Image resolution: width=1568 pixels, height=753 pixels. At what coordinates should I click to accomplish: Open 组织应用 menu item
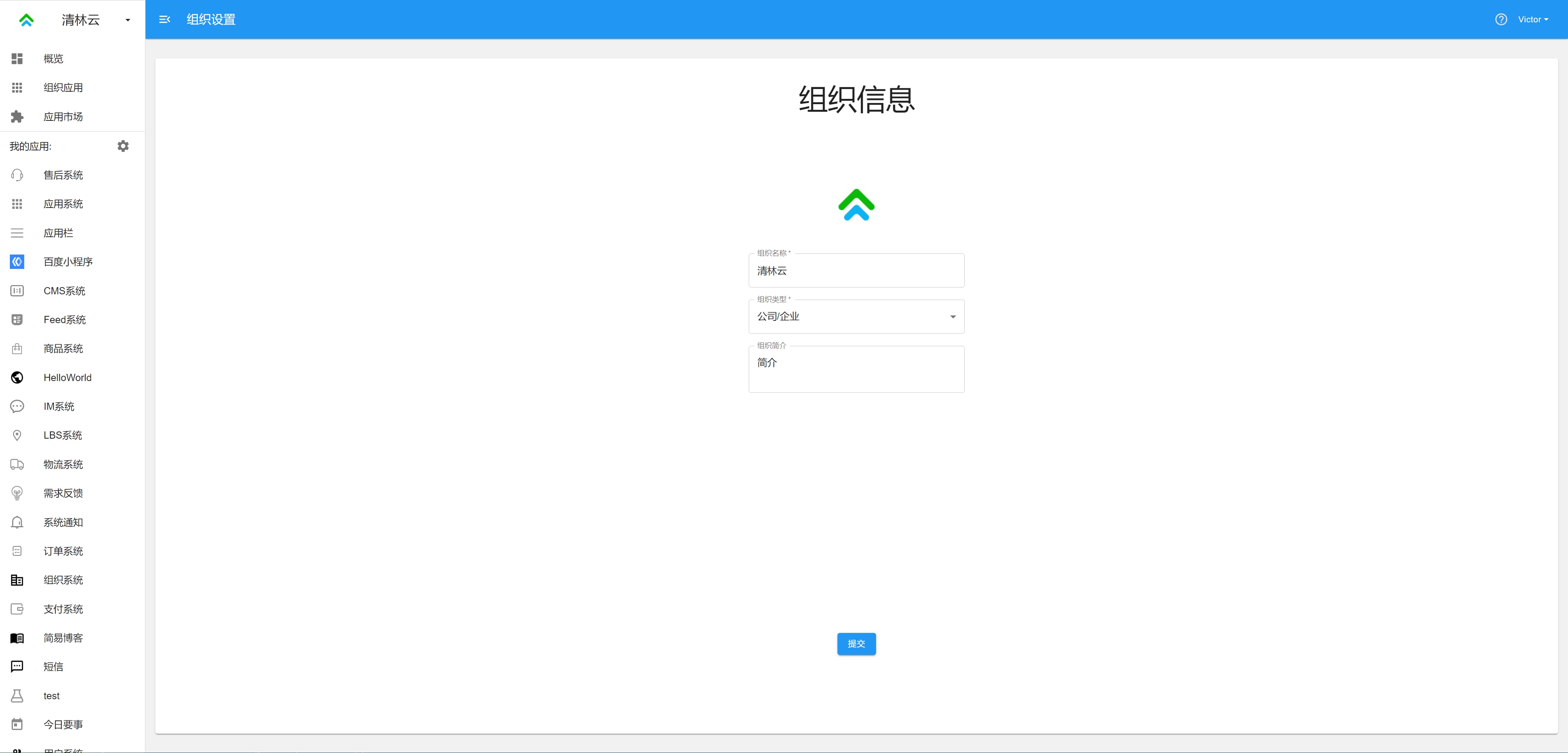[72, 87]
